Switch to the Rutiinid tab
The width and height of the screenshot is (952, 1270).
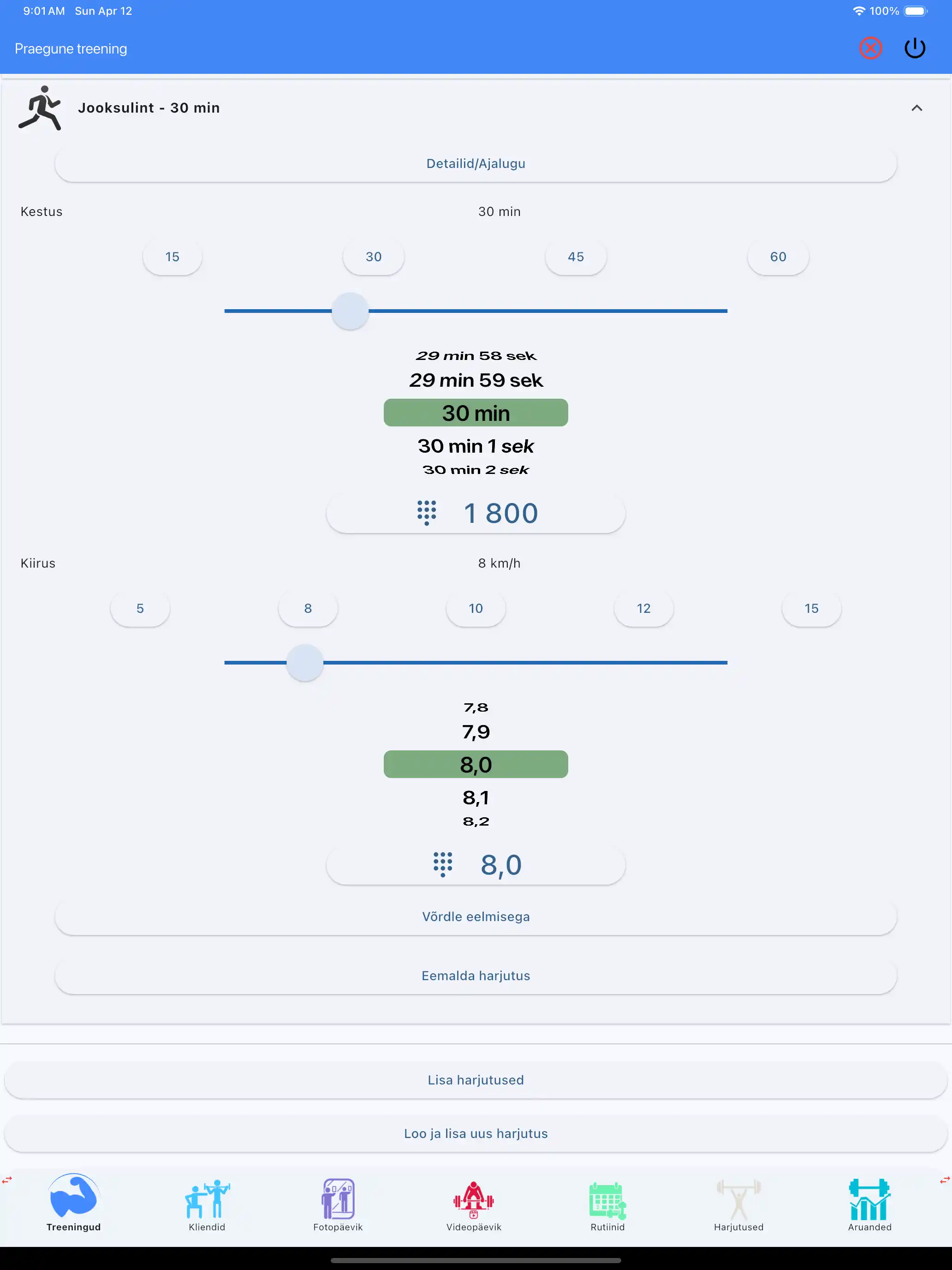607,1204
